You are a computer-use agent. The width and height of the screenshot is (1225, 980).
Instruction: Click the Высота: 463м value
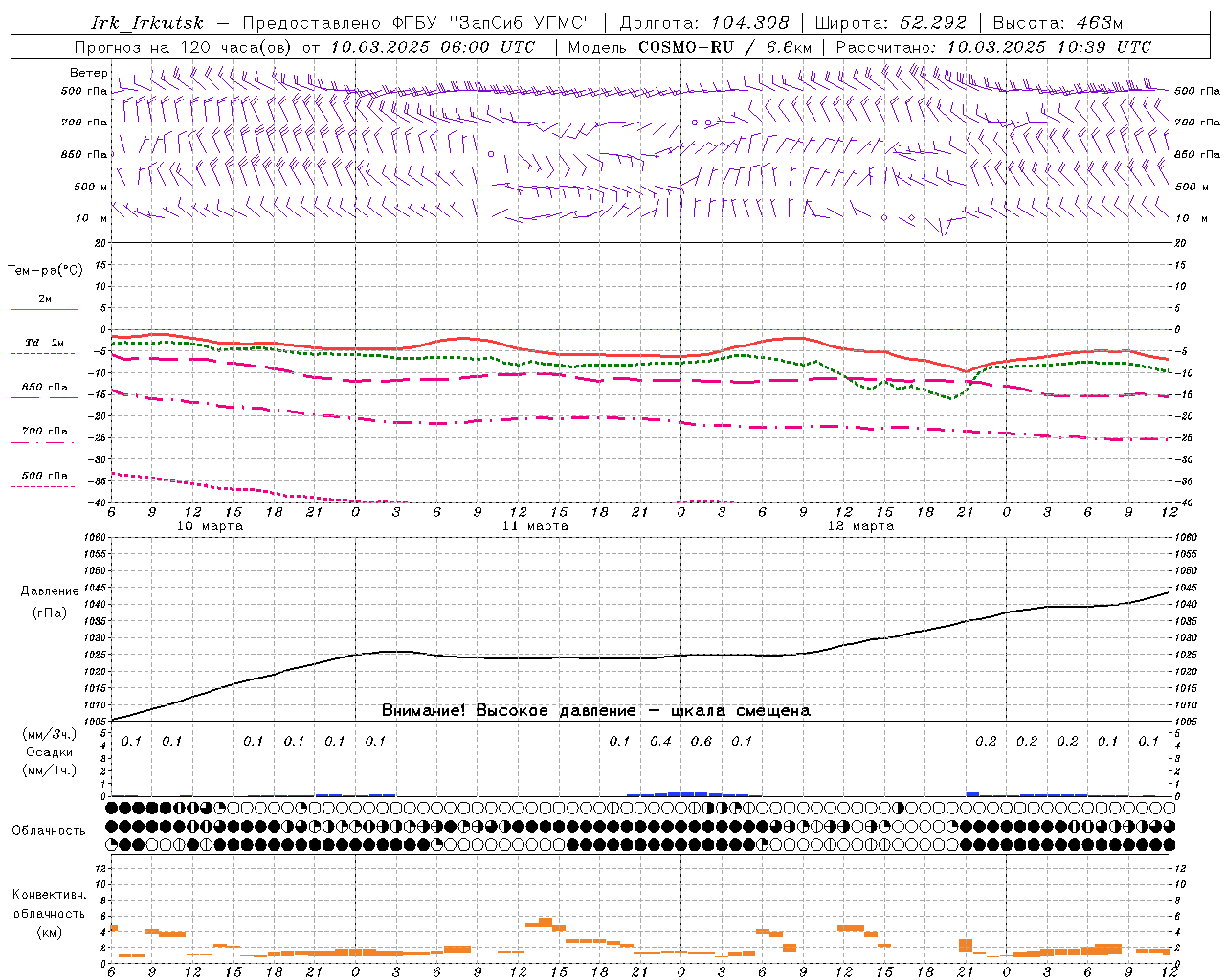click(1058, 23)
